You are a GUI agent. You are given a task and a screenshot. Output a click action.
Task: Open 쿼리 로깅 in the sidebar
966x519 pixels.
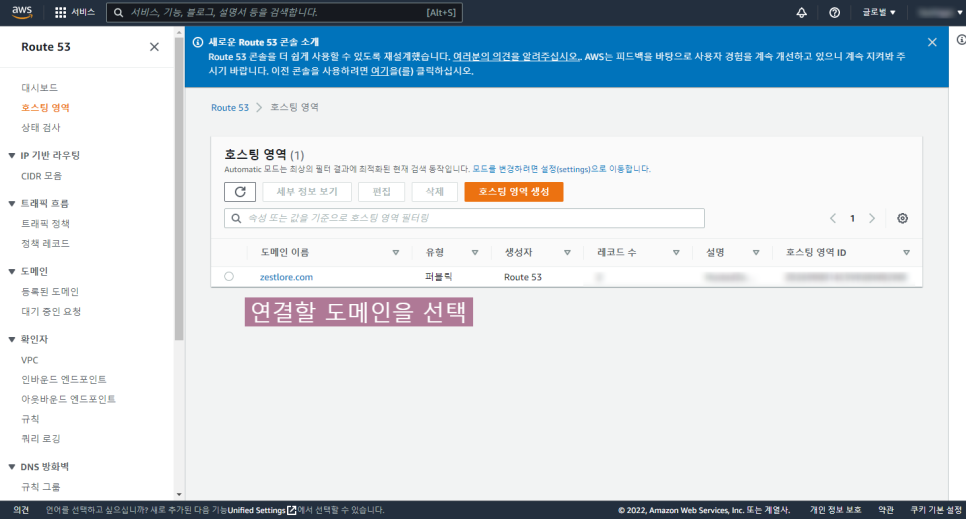pyautogui.click(x=41, y=439)
